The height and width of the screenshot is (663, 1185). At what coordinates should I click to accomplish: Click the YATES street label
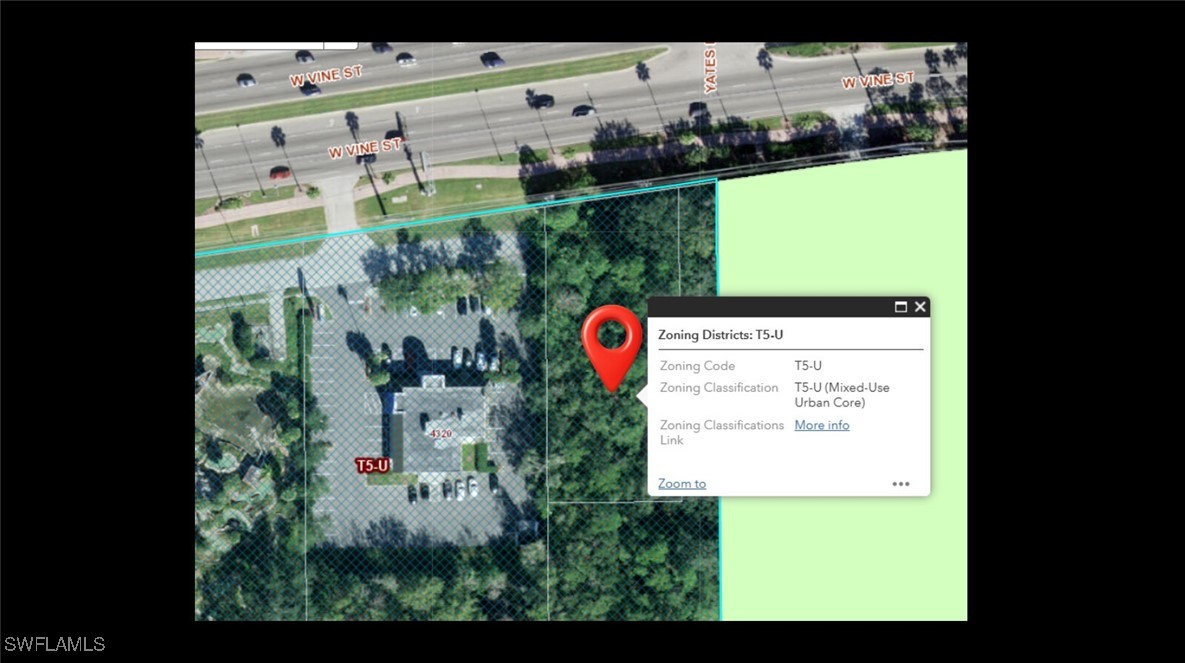710,69
